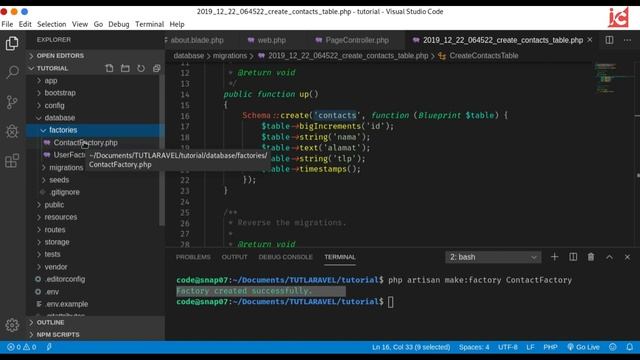Open the Selection menu

click(x=51, y=24)
